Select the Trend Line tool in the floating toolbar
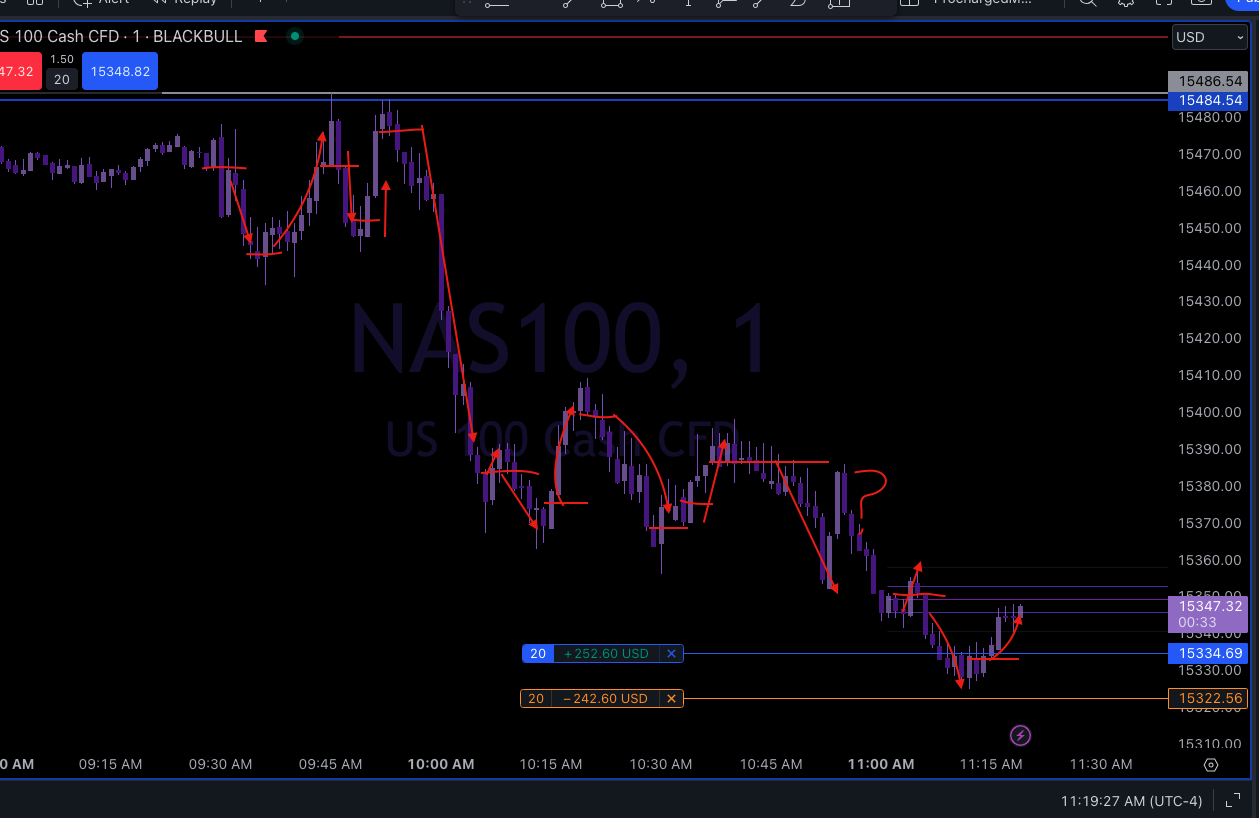 pyautogui.click(x=565, y=5)
